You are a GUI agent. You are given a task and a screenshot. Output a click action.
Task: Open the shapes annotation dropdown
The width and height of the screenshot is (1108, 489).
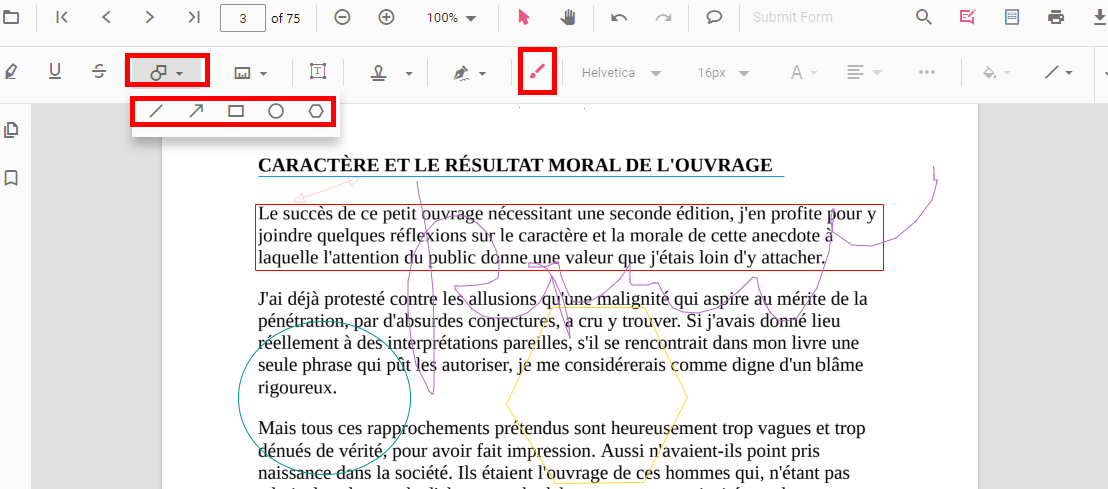pos(167,72)
